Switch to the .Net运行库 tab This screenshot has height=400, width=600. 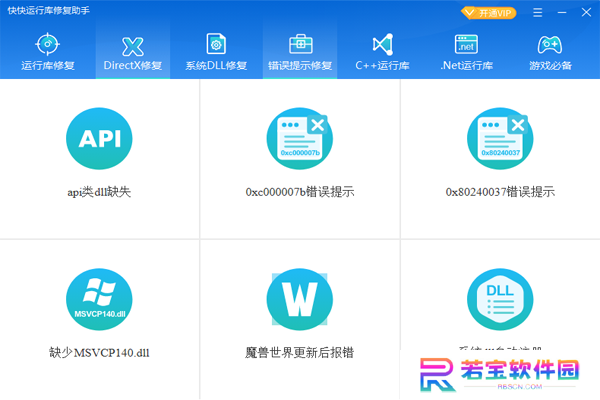[466, 52]
